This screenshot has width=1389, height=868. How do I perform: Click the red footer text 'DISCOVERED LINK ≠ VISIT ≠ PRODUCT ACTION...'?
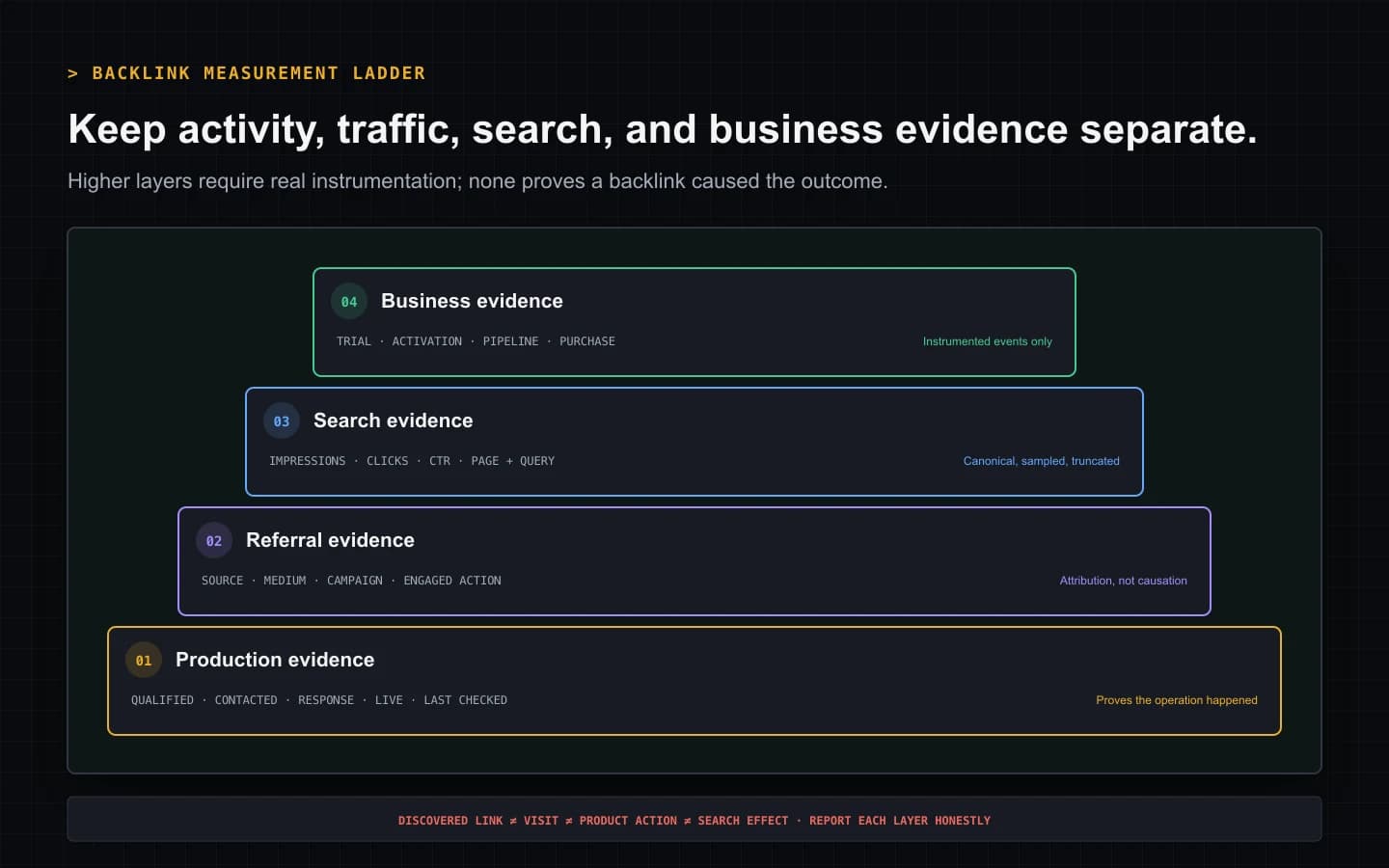pos(694,821)
